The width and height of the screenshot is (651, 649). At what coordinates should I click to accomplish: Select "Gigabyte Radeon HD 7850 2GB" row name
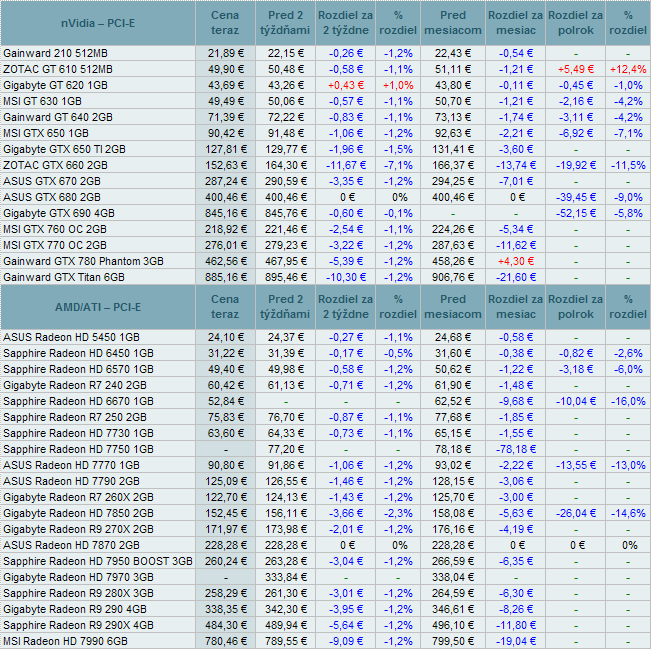coord(78,513)
